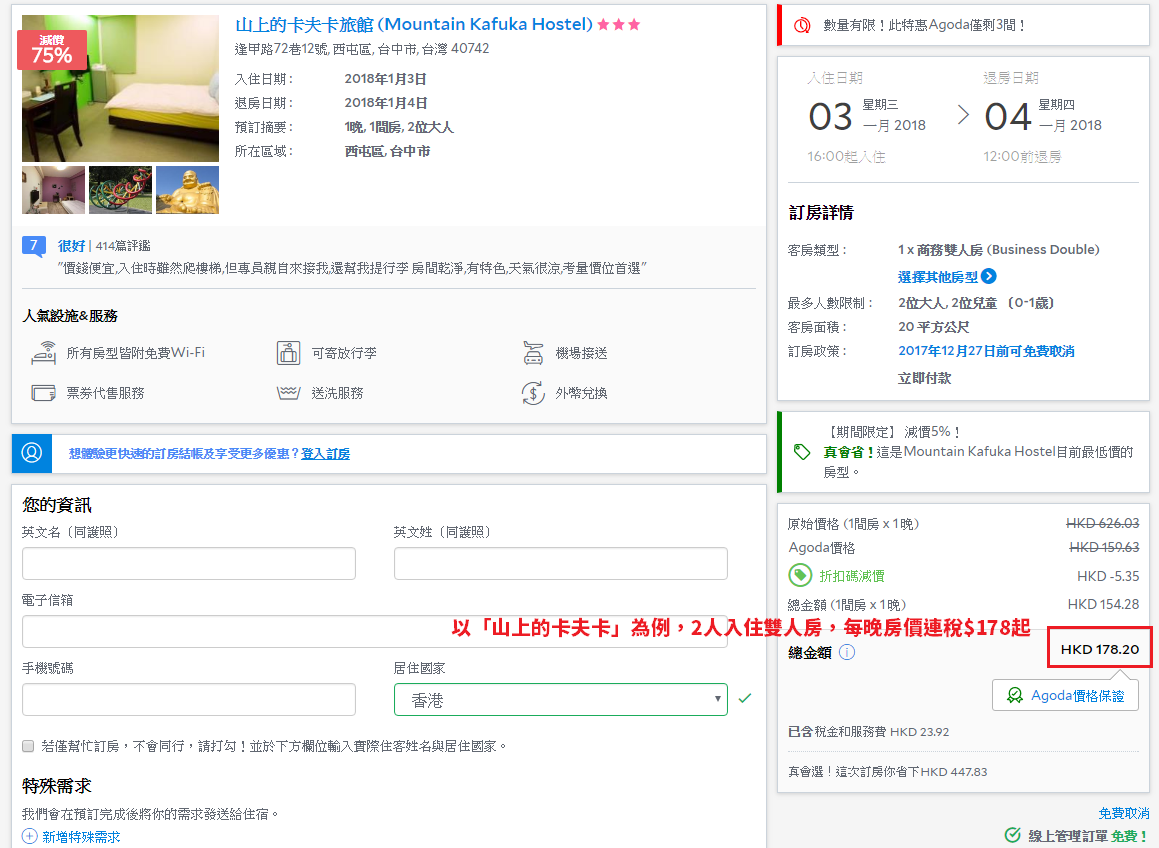Screen dimensions: 1159x848
Task: Click the limited availability clock icon
Action: 802,25
